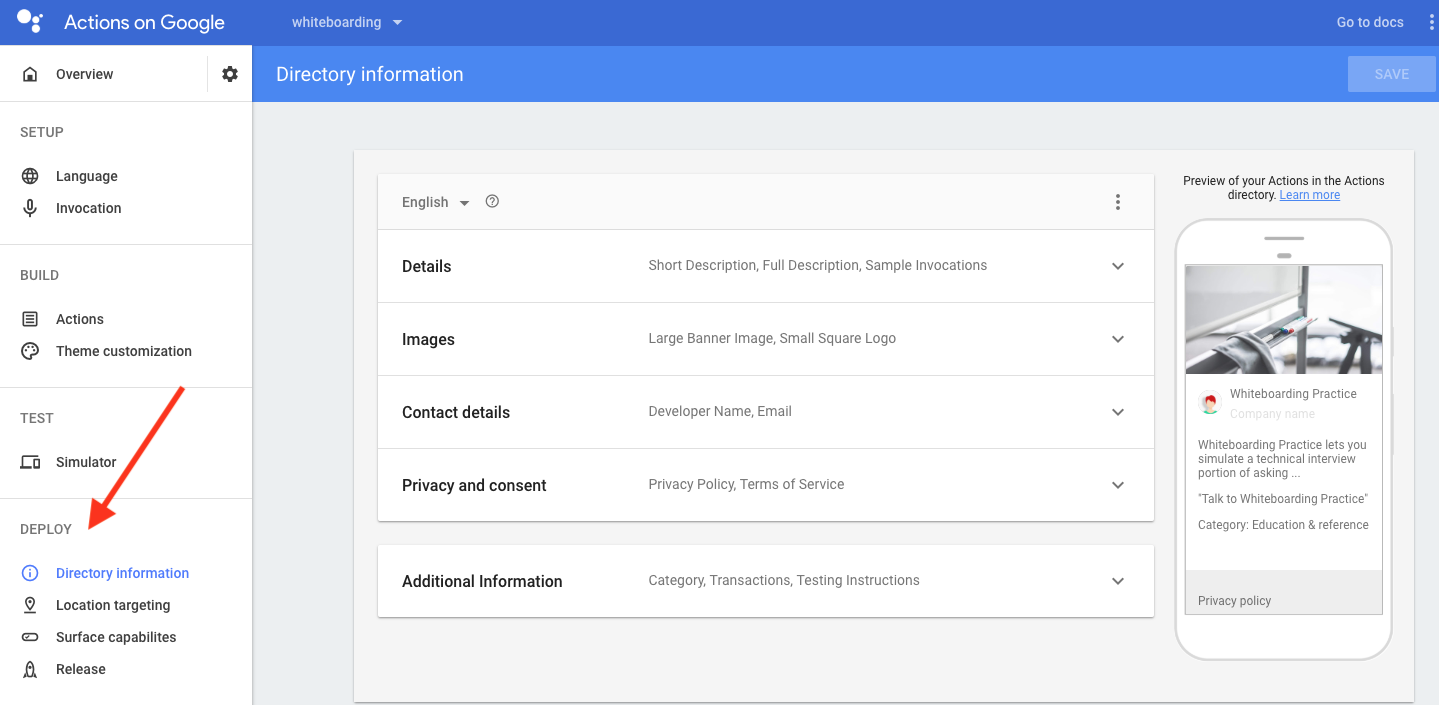Go to the Release page
The image size is (1439, 705).
(81, 669)
